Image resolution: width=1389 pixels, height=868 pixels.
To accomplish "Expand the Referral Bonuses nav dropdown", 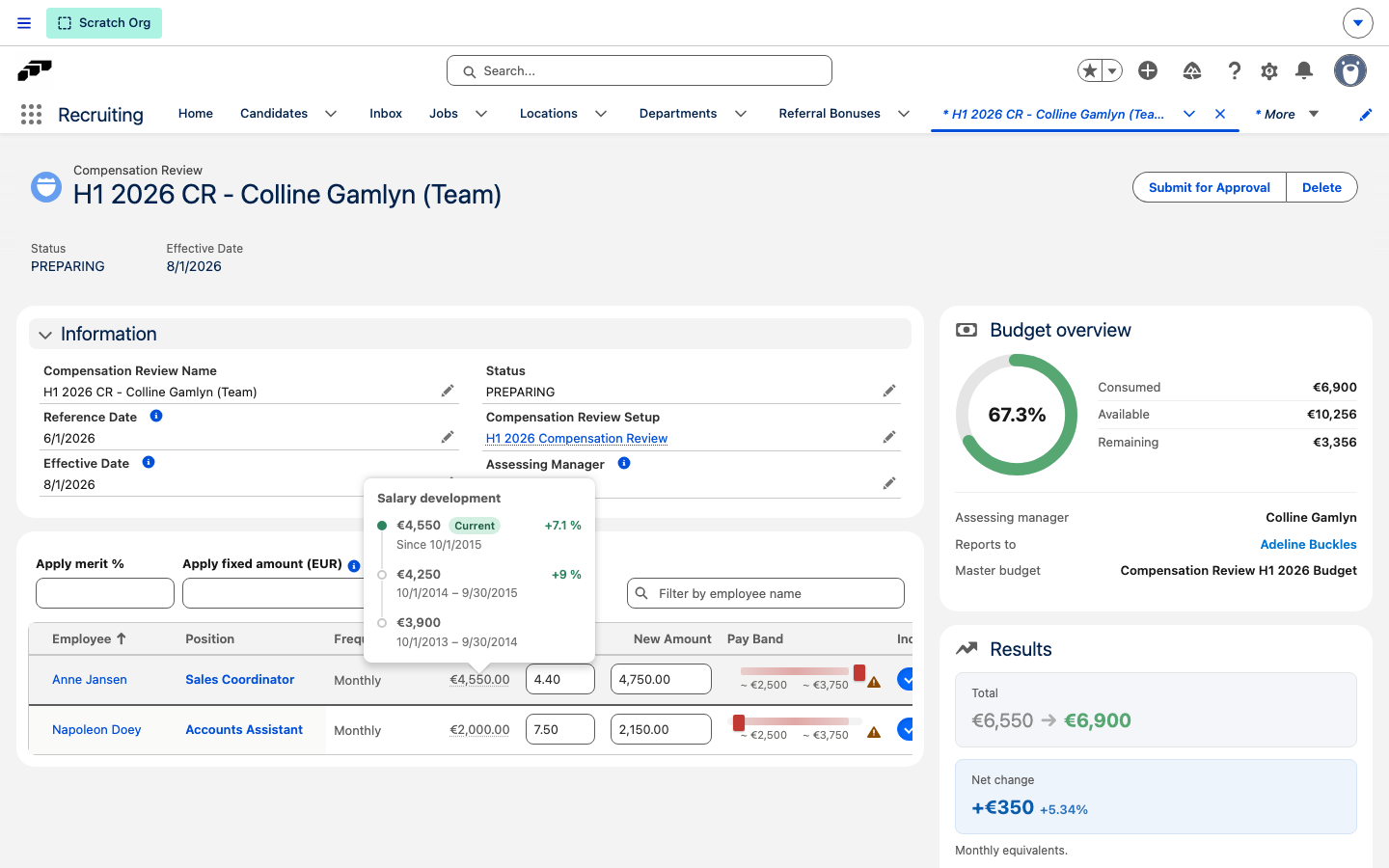I will [904, 114].
